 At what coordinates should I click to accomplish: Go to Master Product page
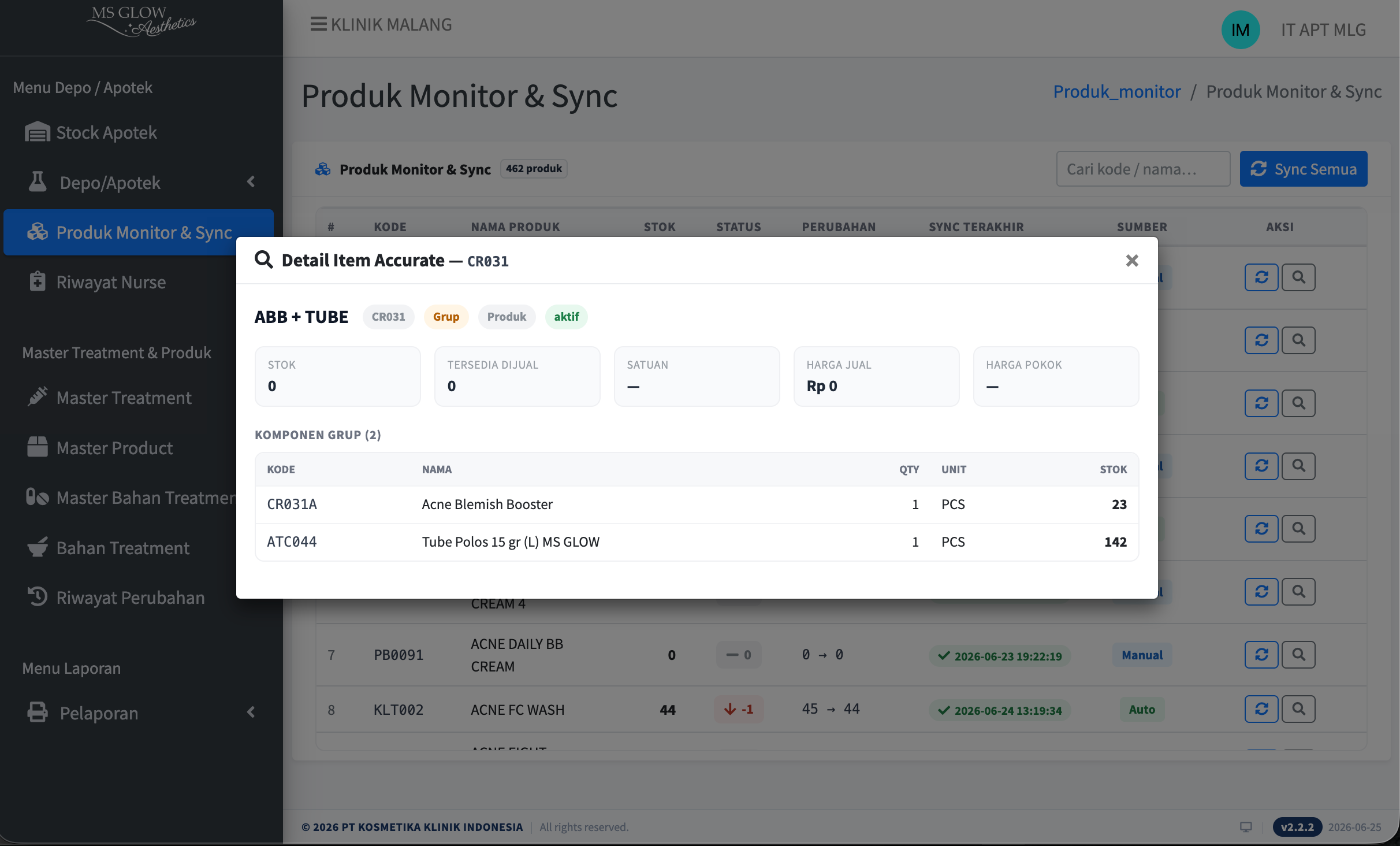click(138, 448)
